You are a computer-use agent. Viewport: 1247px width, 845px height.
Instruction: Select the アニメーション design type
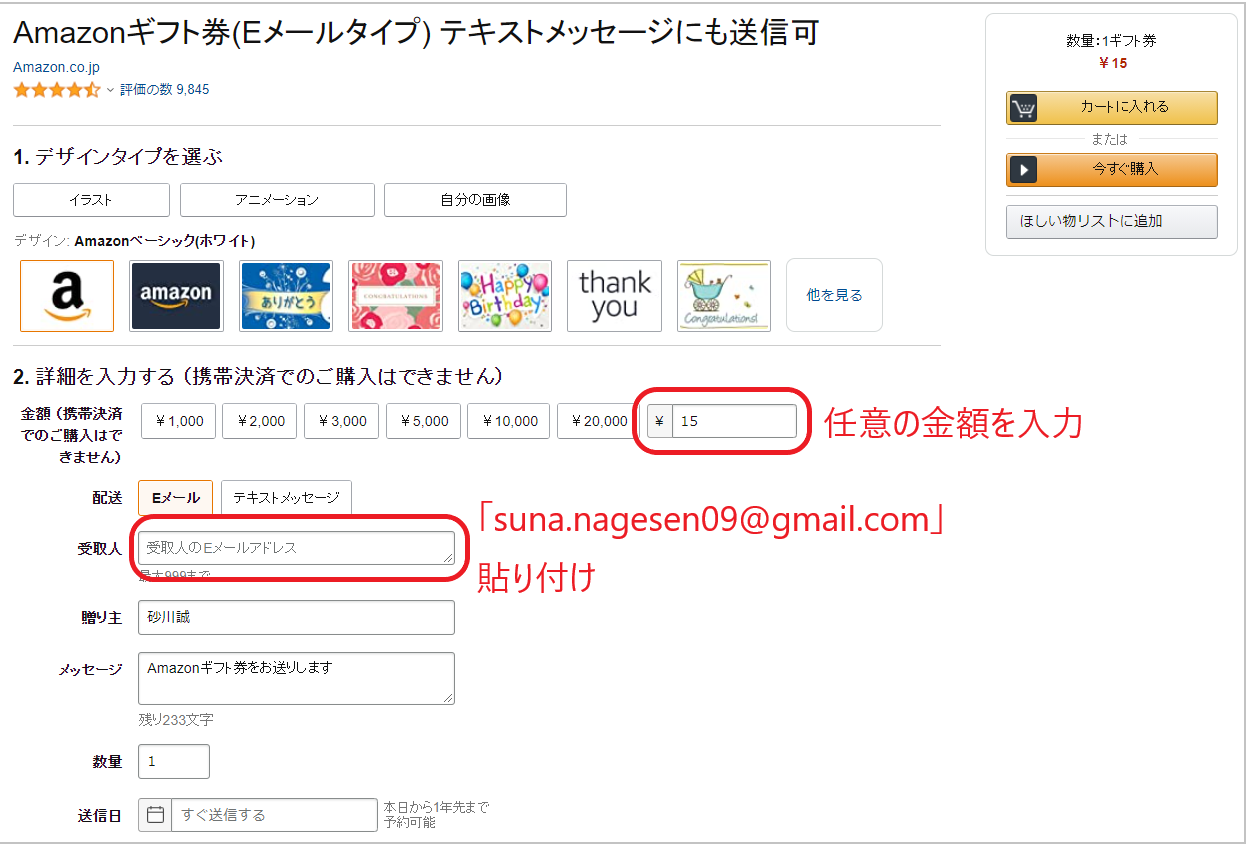click(277, 200)
